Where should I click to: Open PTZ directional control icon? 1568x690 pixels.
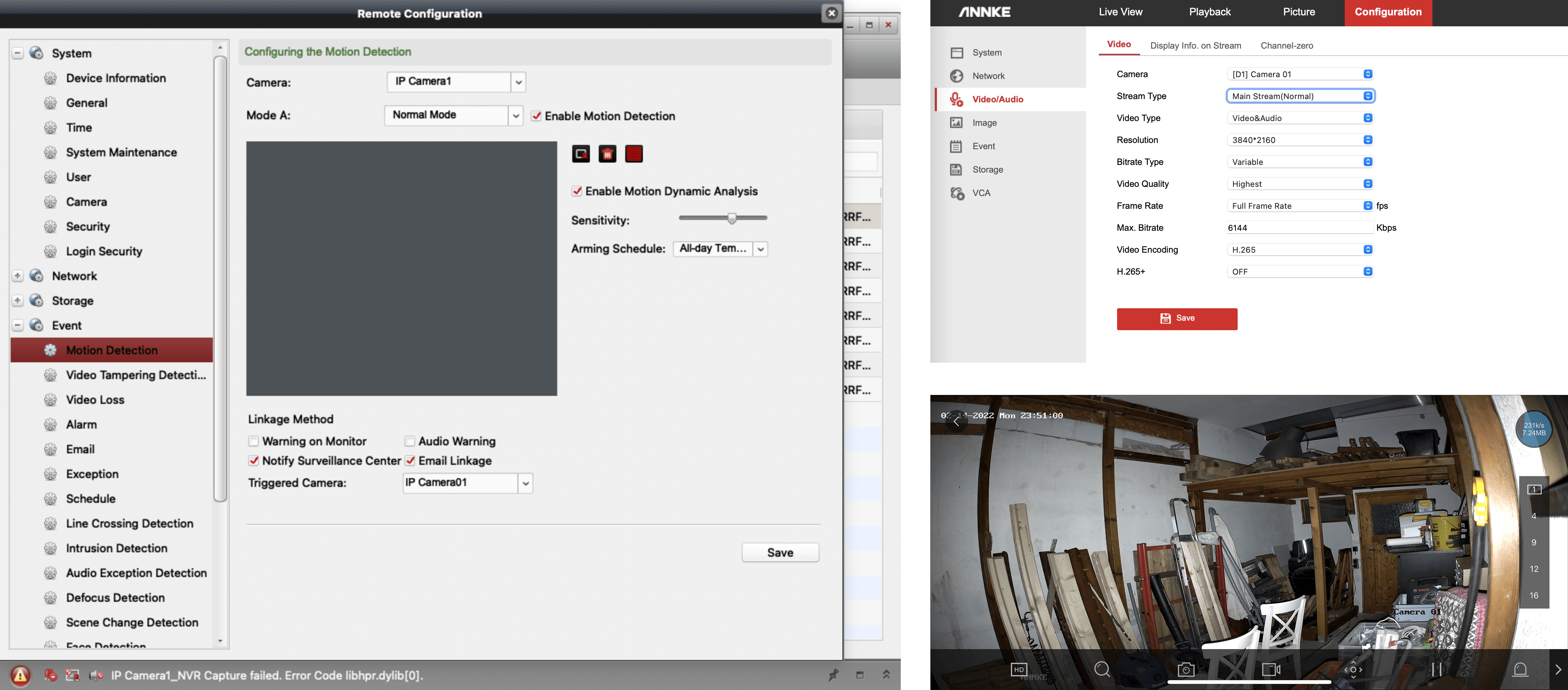1352,669
